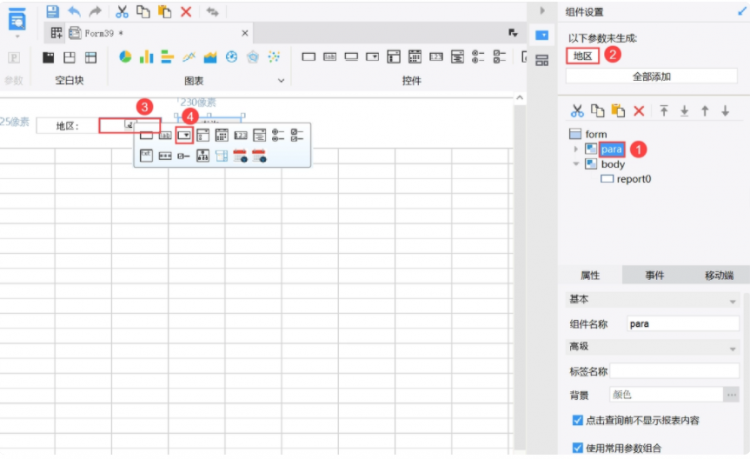Move component down one level

coord(726,111)
